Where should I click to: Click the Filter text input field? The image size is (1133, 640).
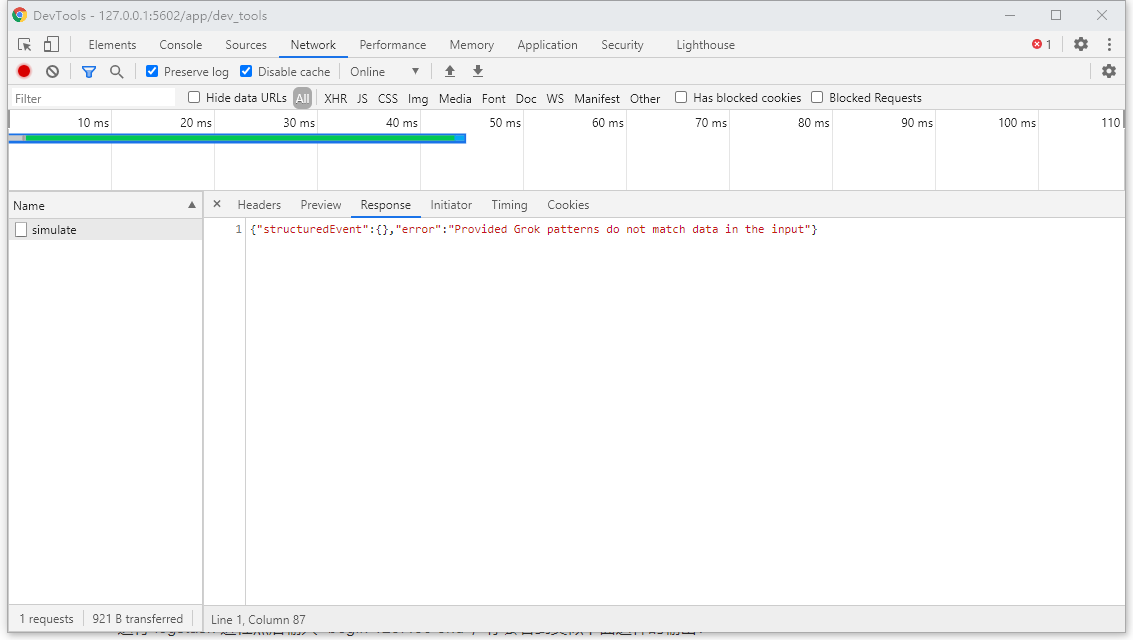(x=92, y=99)
